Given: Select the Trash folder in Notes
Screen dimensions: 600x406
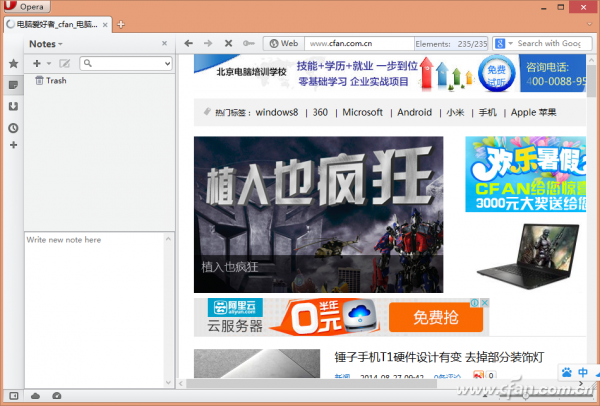Looking at the screenshot, I should coord(51,81).
